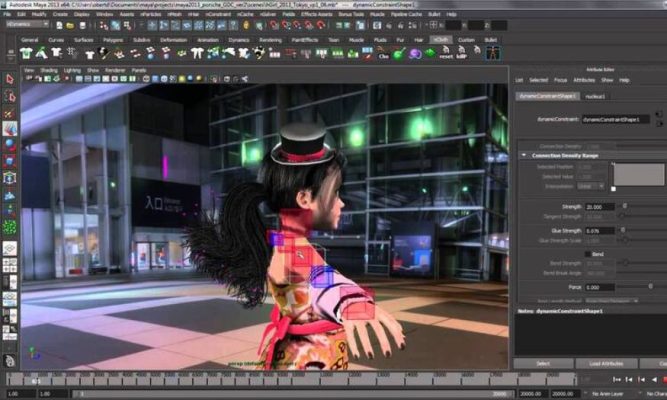Collapse the Connection Density Range section
The height and width of the screenshot is (400, 667).
(522, 155)
